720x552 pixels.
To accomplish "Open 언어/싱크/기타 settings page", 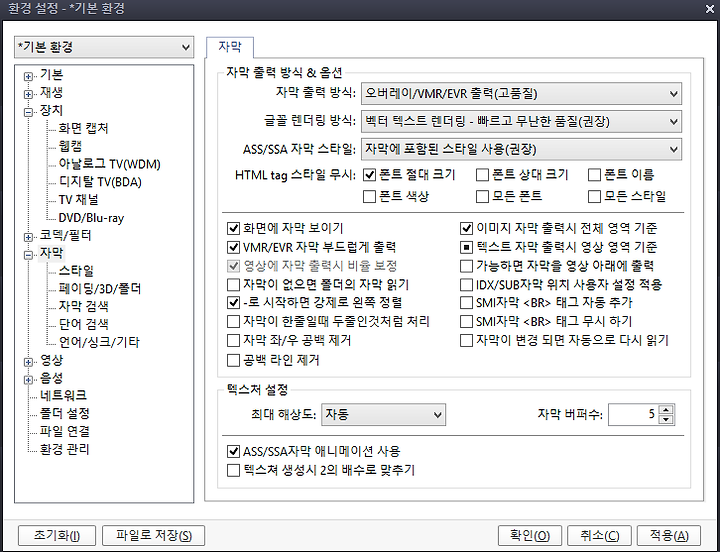I will click(99, 342).
